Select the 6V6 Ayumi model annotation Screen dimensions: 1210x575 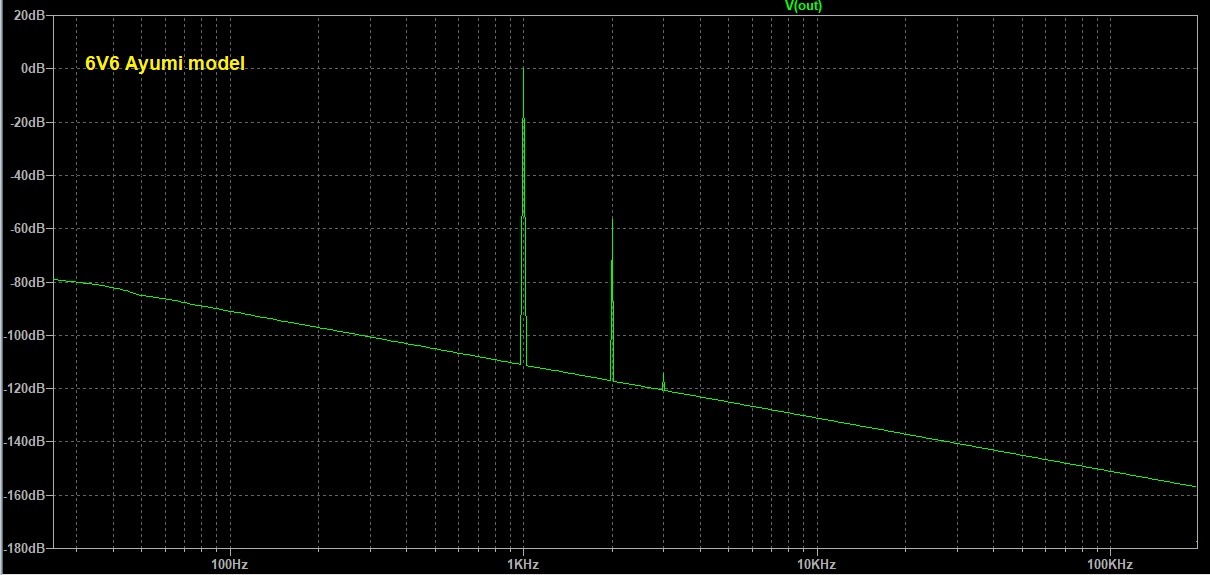165,64
